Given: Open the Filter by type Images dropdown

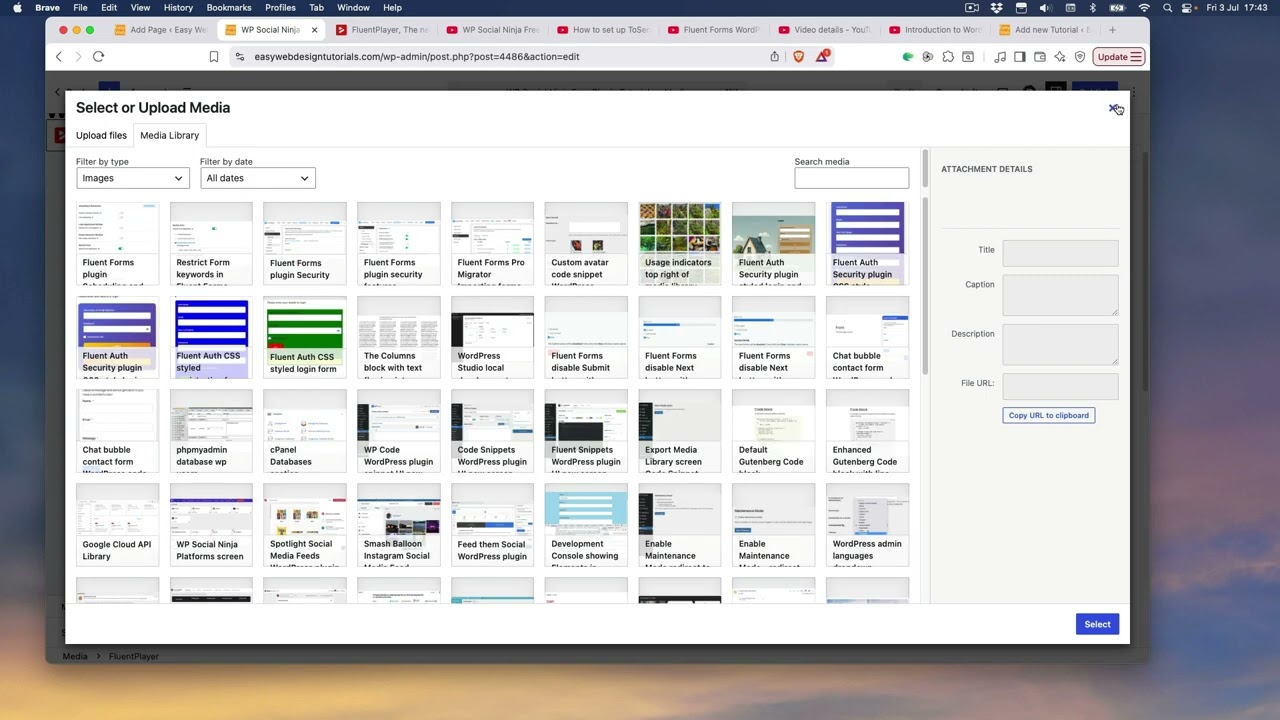Looking at the screenshot, I should tap(133, 178).
